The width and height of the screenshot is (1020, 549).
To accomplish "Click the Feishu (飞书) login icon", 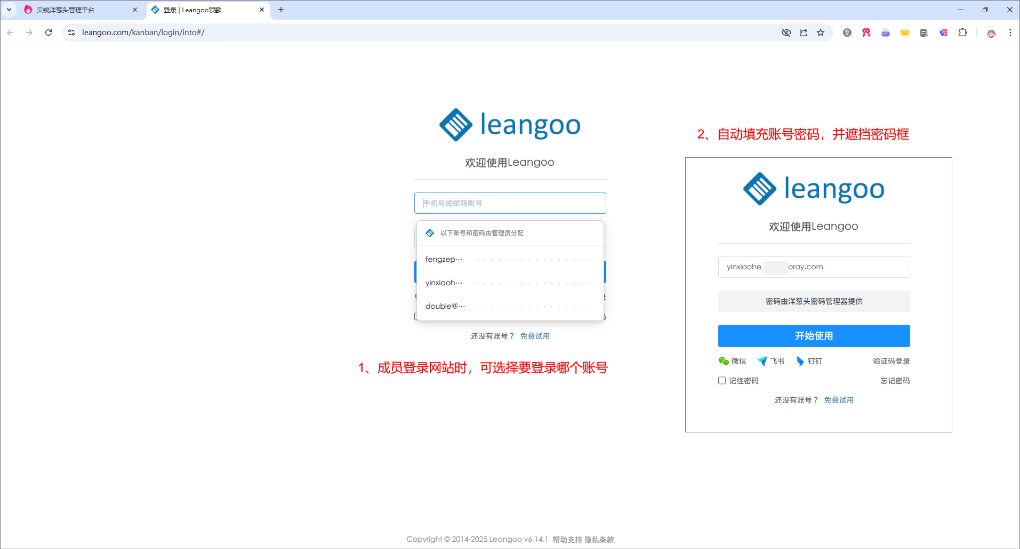I will point(762,361).
